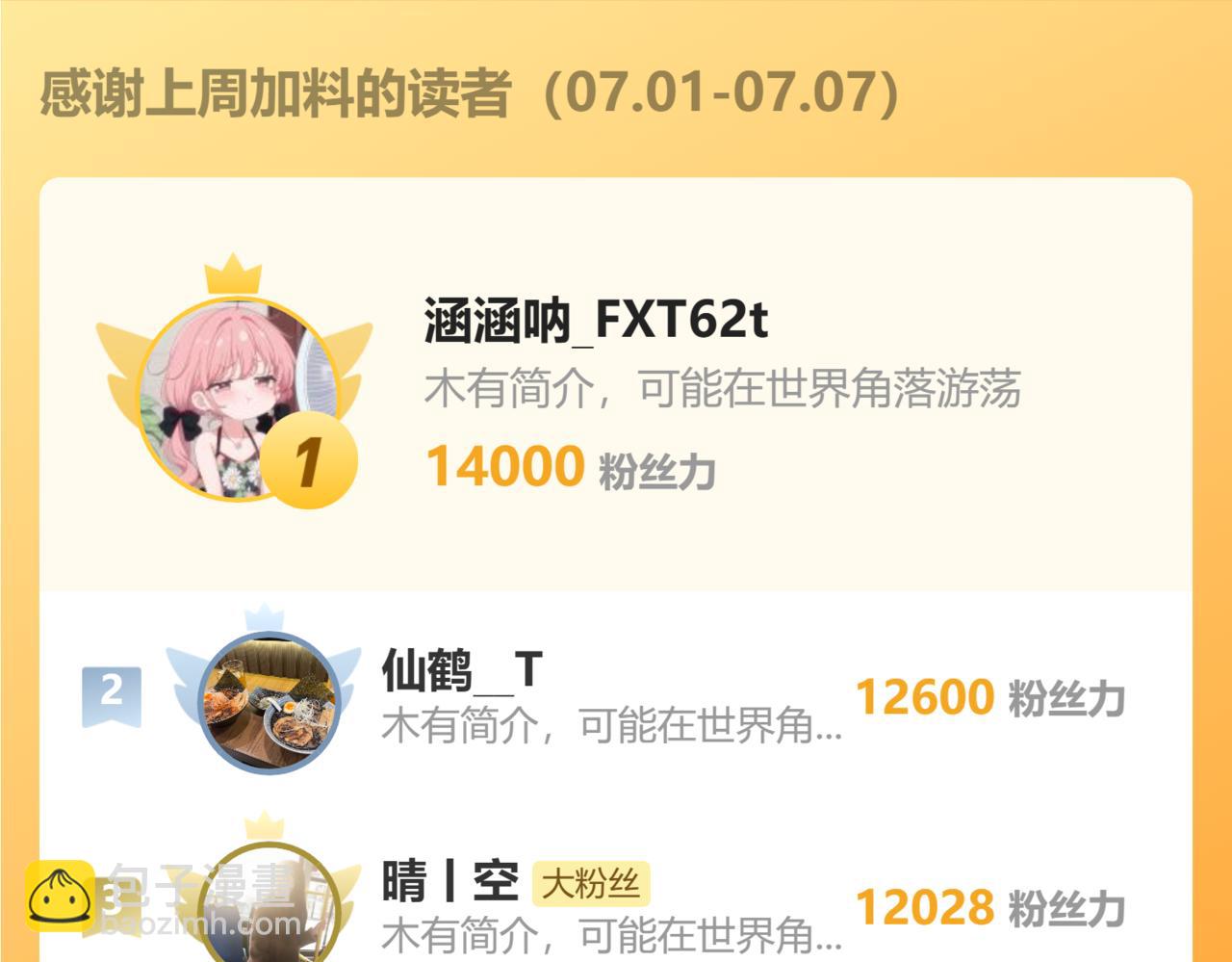This screenshot has height=962, width=1232.
Task: Open the third-place reader's avatar
Action: (269, 903)
